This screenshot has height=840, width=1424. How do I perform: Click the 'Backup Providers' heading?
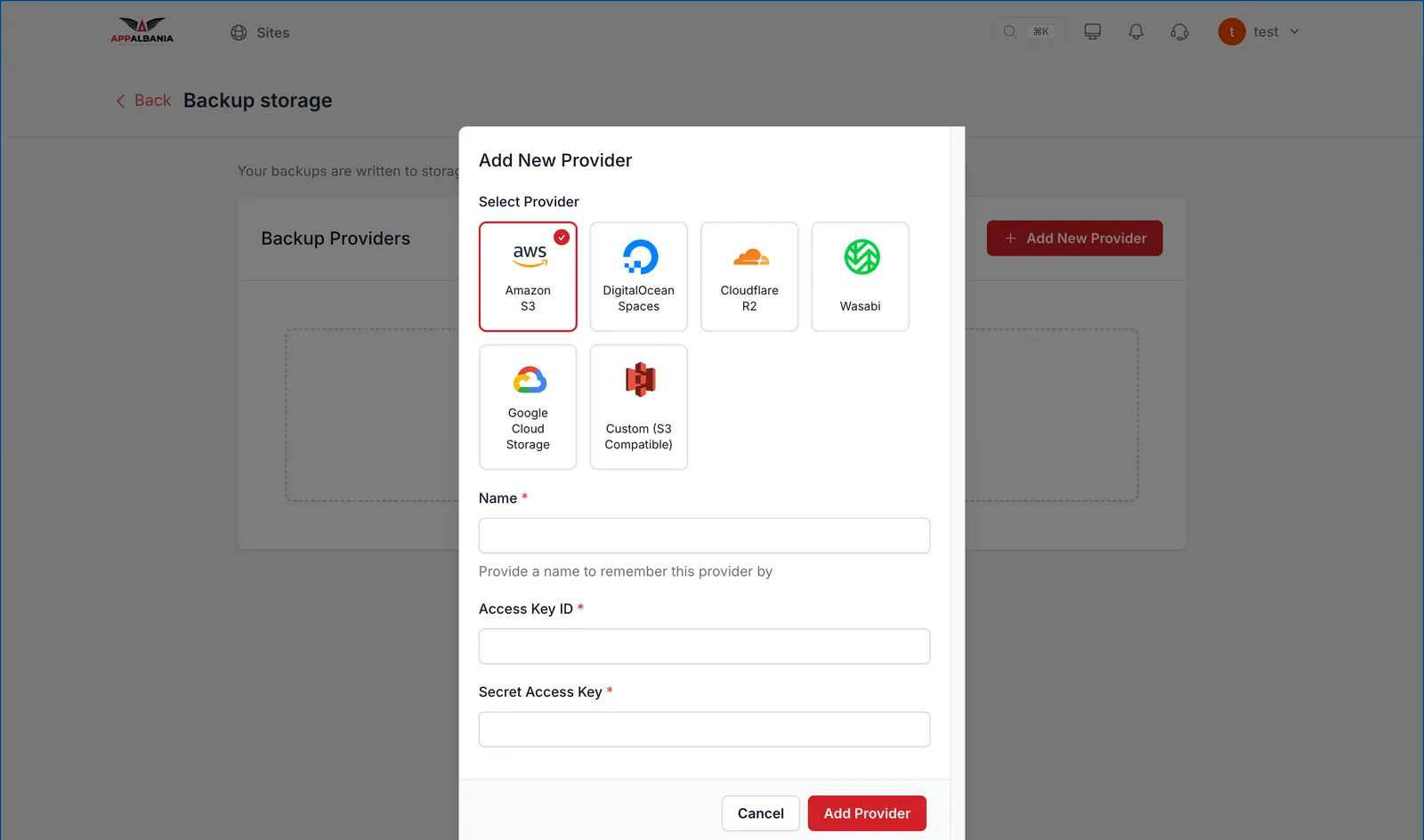coord(336,238)
